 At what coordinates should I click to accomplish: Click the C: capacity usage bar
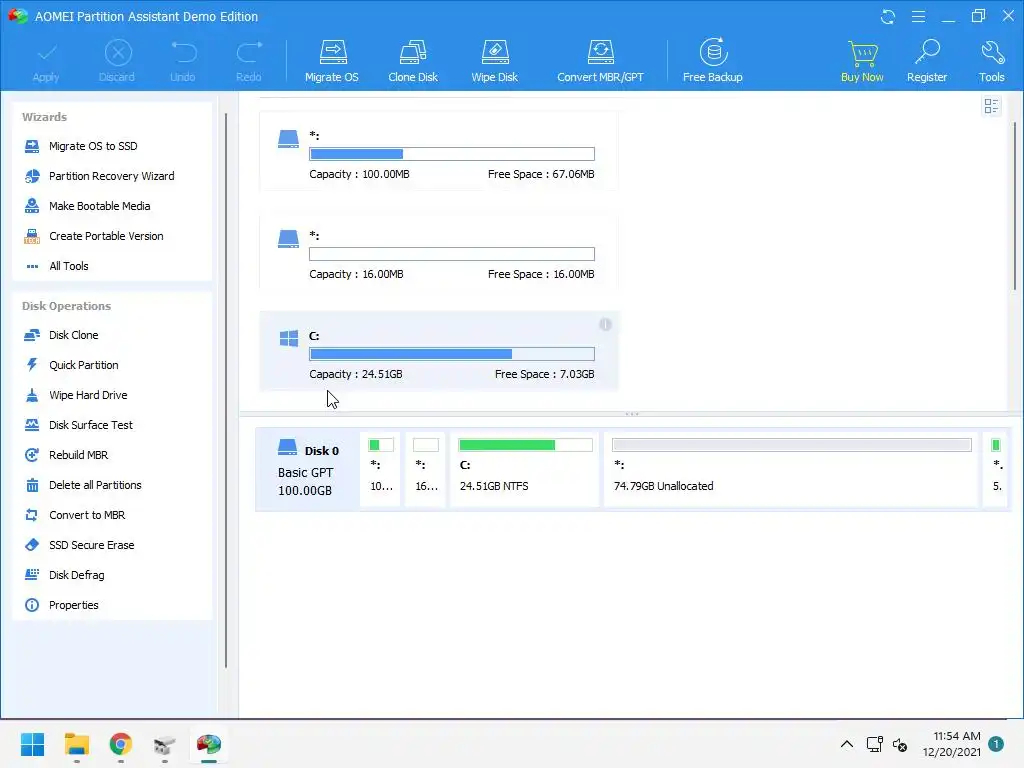(x=452, y=354)
